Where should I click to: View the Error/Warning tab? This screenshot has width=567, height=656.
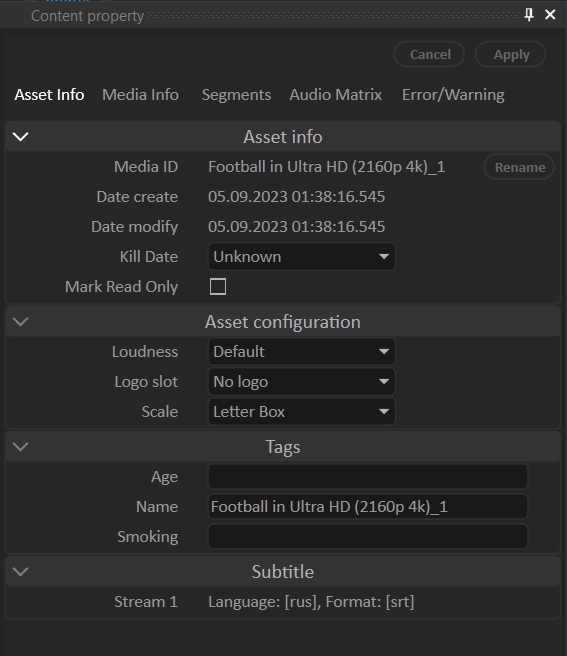click(453, 95)
